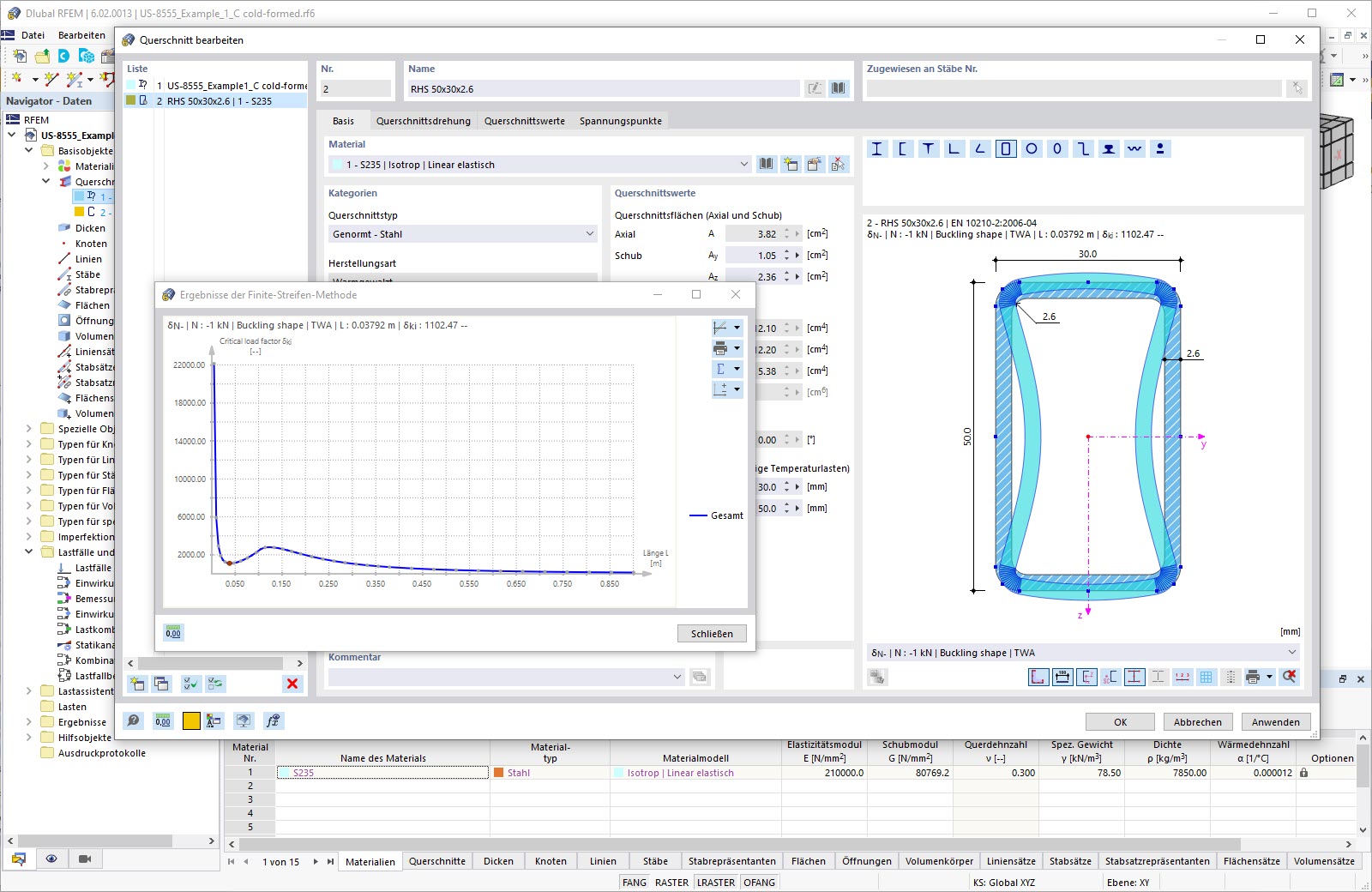This screenshot has width=1372, height=892.
Task: Toggle the dimensions display in section preview
Action: point(1062,678)
